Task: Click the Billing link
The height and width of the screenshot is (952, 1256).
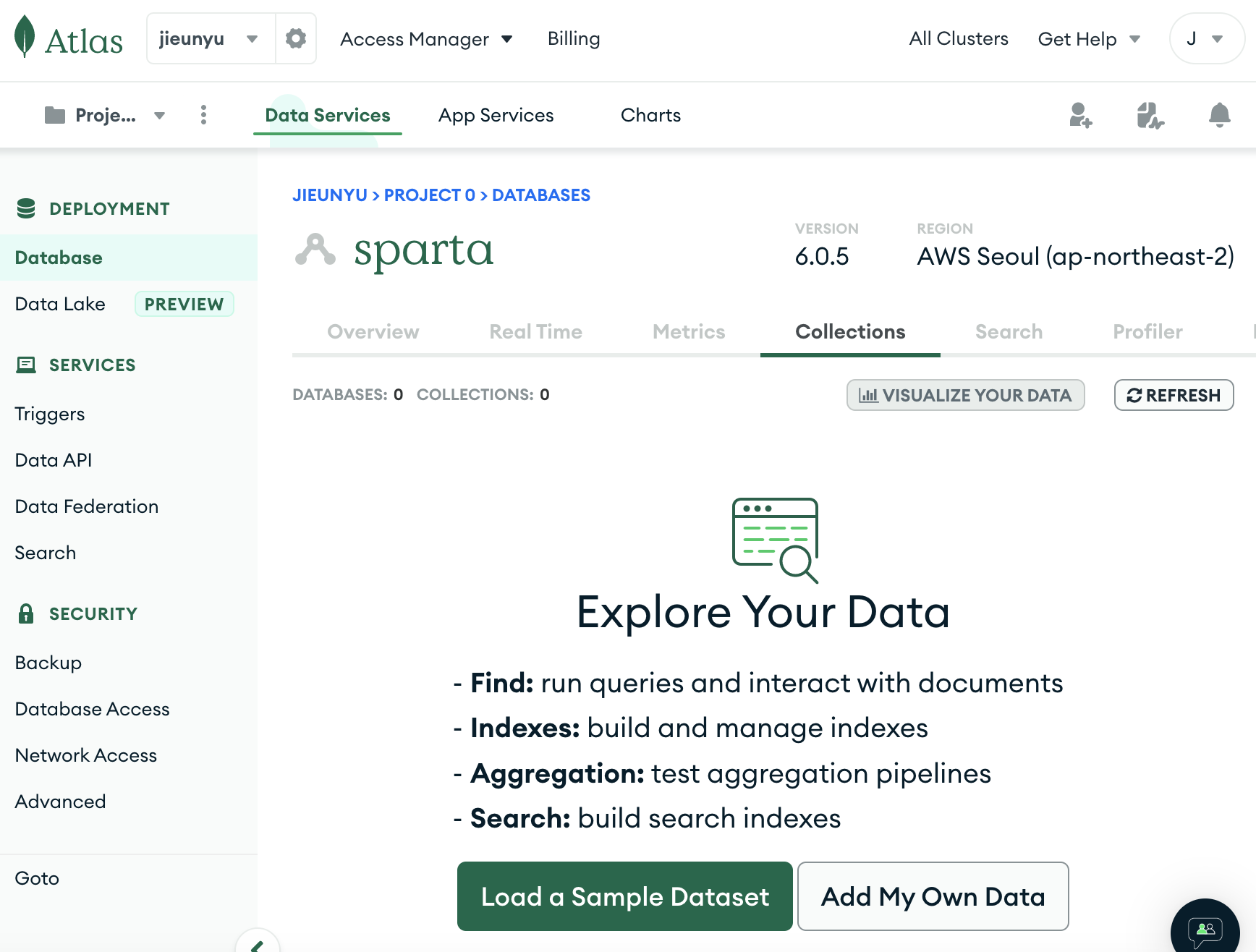Action: (574, 38)
